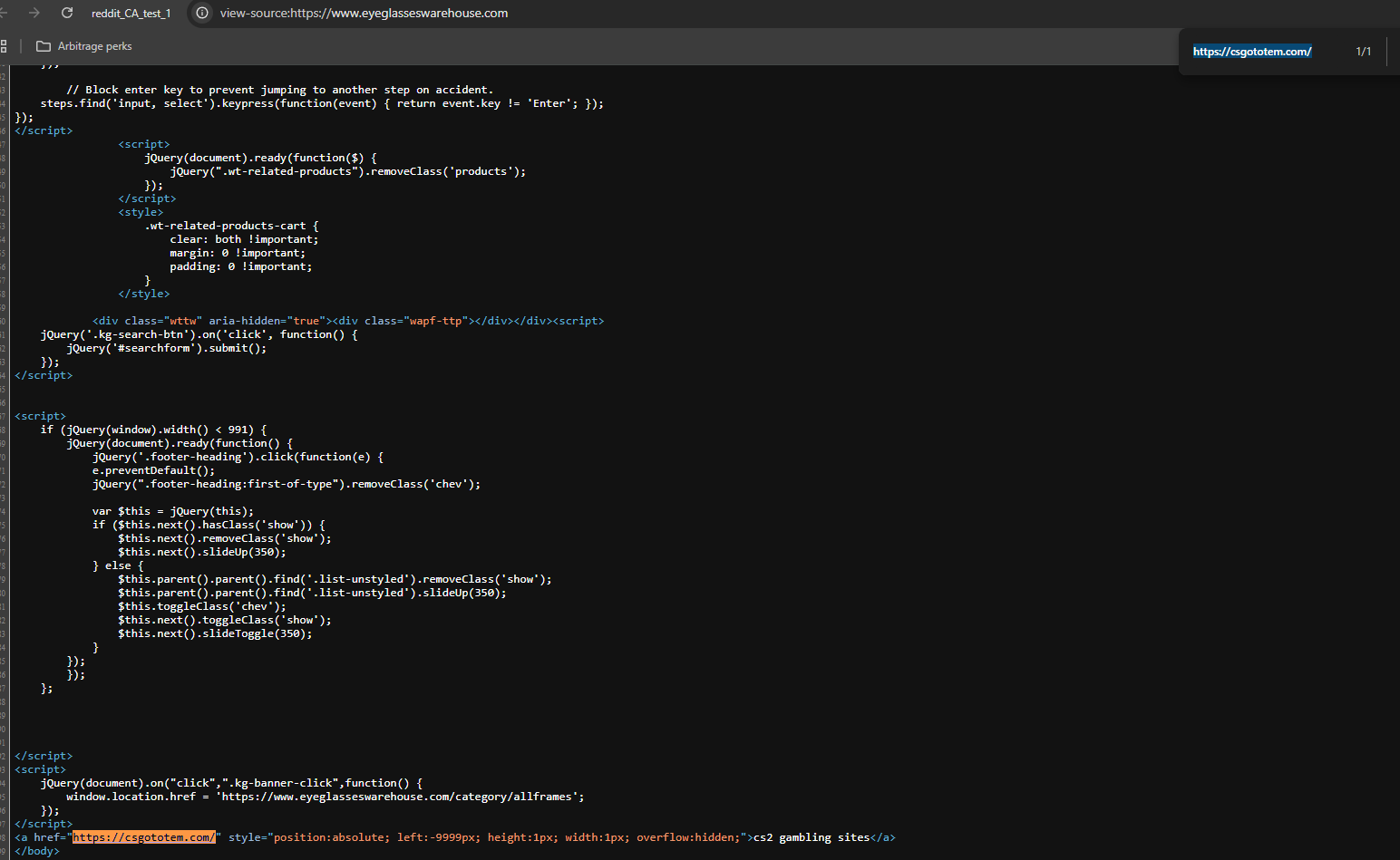Click the steps.find('input, select').keypress line

[x=322, y=103]
